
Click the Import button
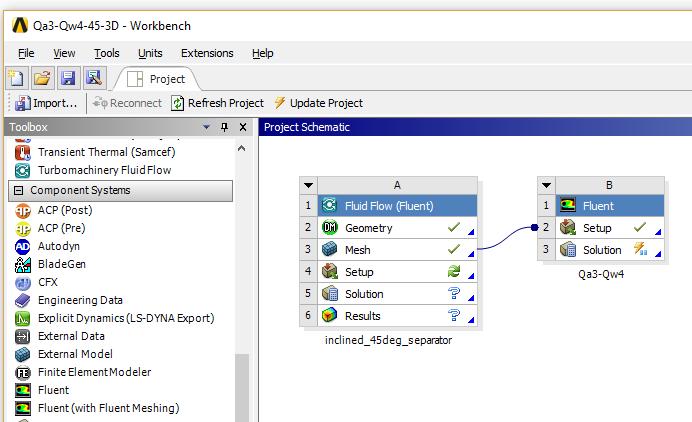point(46,103)
